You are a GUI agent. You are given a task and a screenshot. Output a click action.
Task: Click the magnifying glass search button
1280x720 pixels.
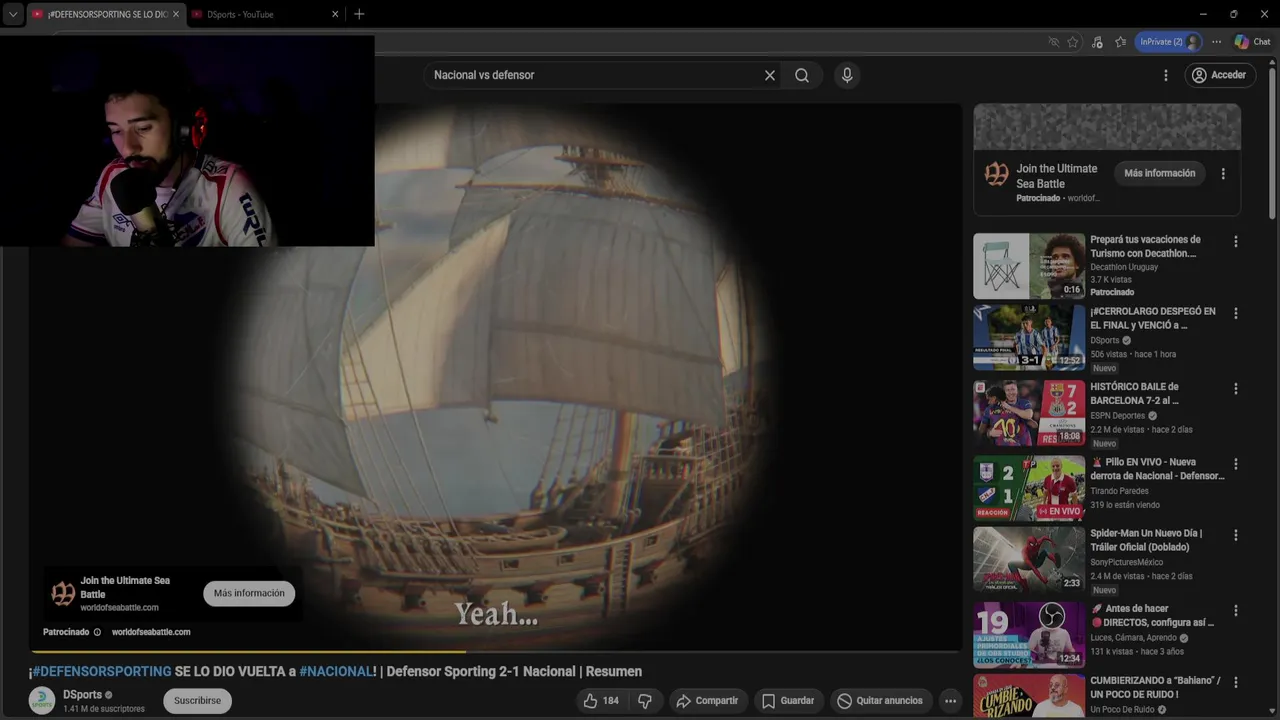pos(802,75)
